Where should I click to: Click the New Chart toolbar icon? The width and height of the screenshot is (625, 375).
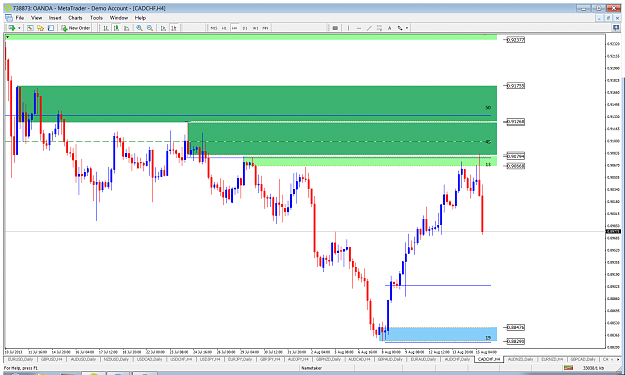click(12, 28)
